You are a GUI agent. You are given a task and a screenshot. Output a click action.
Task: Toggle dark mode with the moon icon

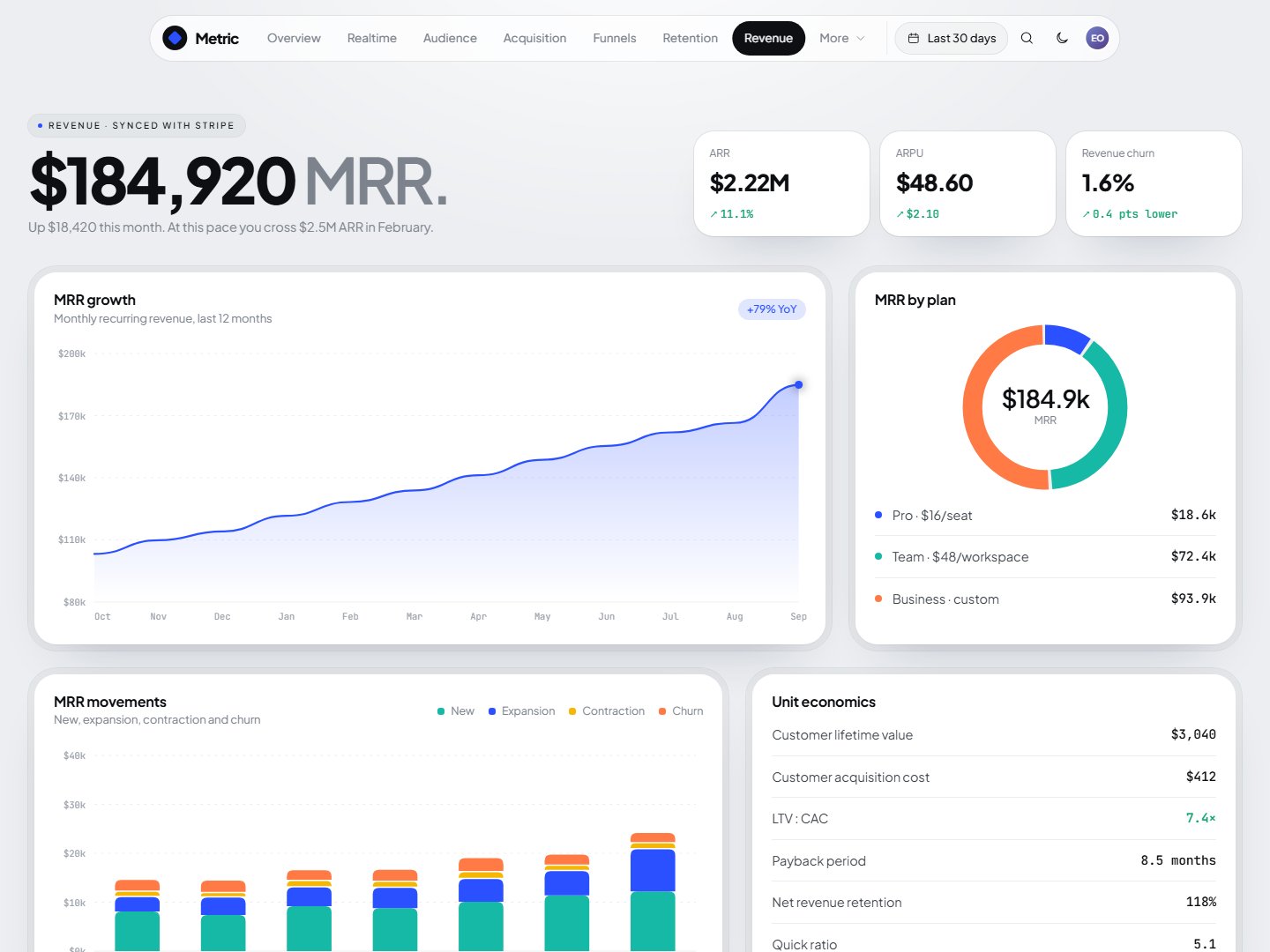click(x=1062, y=38)
